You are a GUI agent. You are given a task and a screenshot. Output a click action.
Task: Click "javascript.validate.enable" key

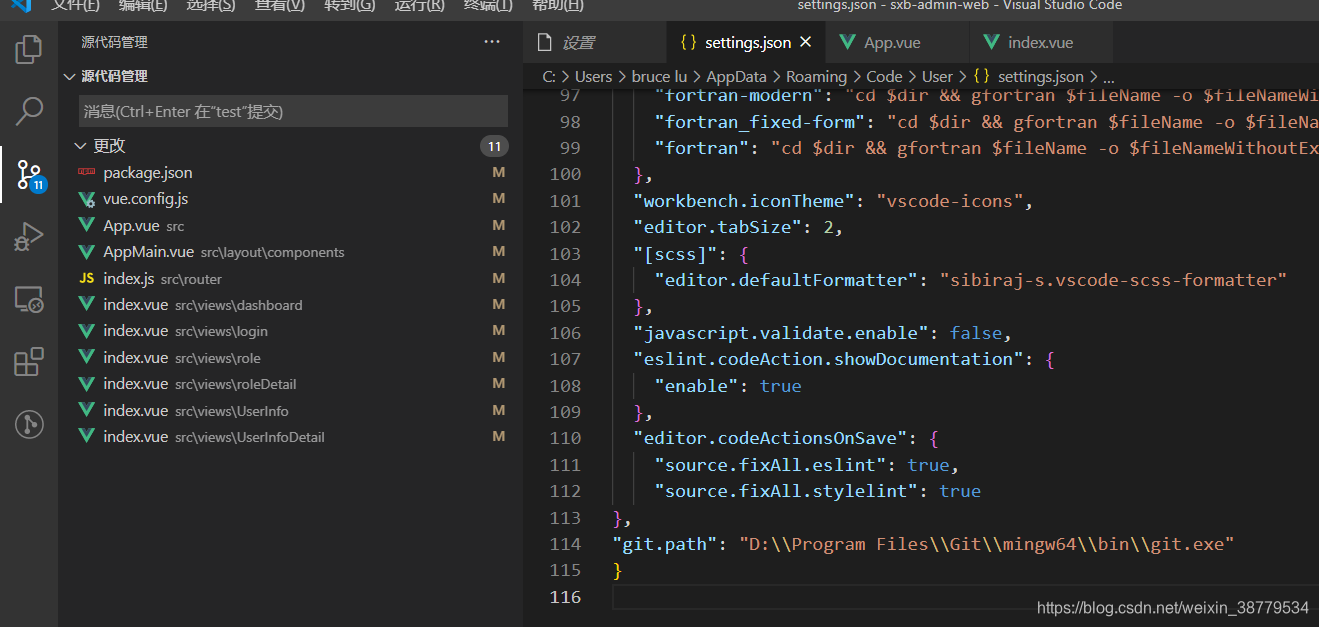[x=780, y=333]
